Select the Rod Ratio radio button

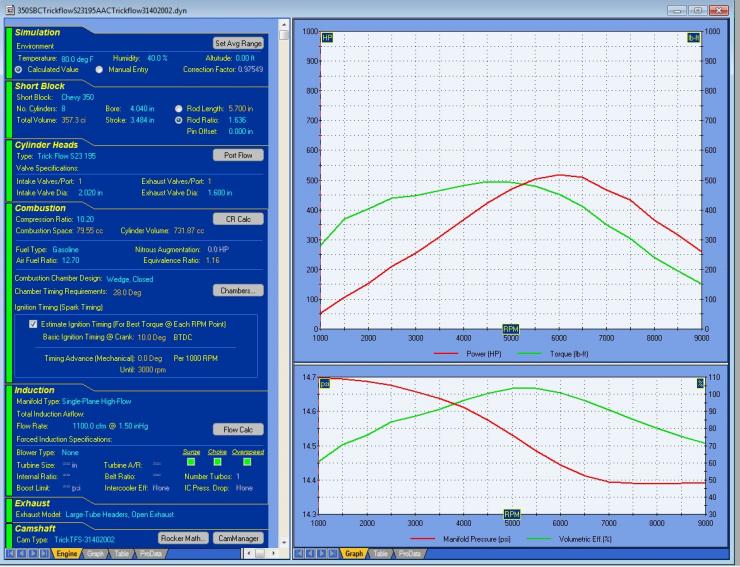coord(178,120)
